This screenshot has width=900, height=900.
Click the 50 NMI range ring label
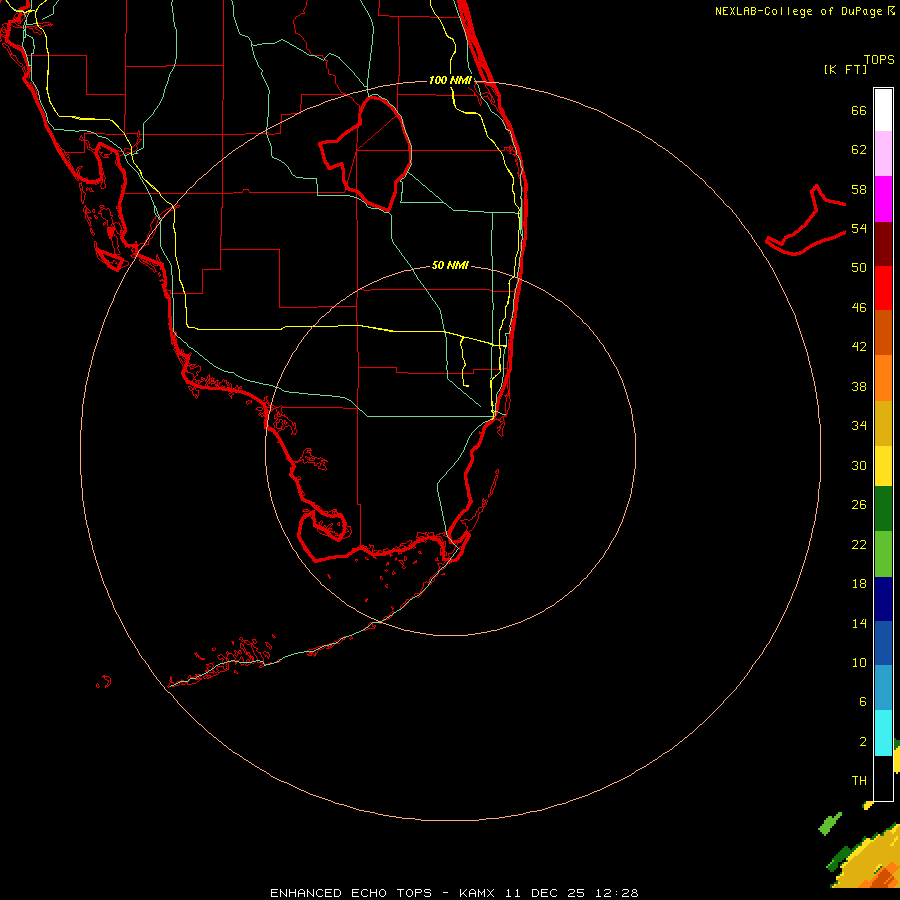click(450, 265)
